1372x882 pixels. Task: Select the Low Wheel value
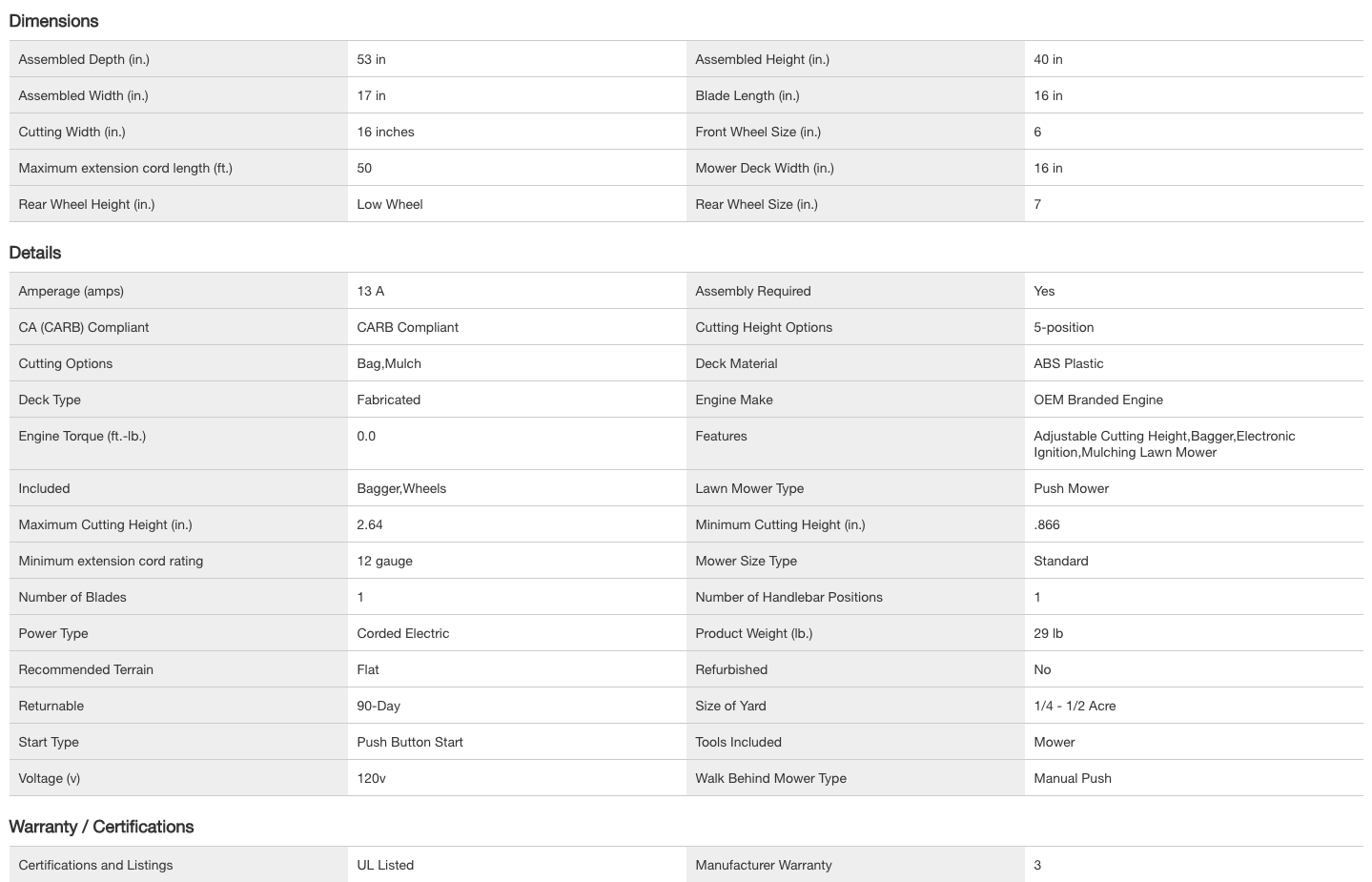tap(389, 204)
